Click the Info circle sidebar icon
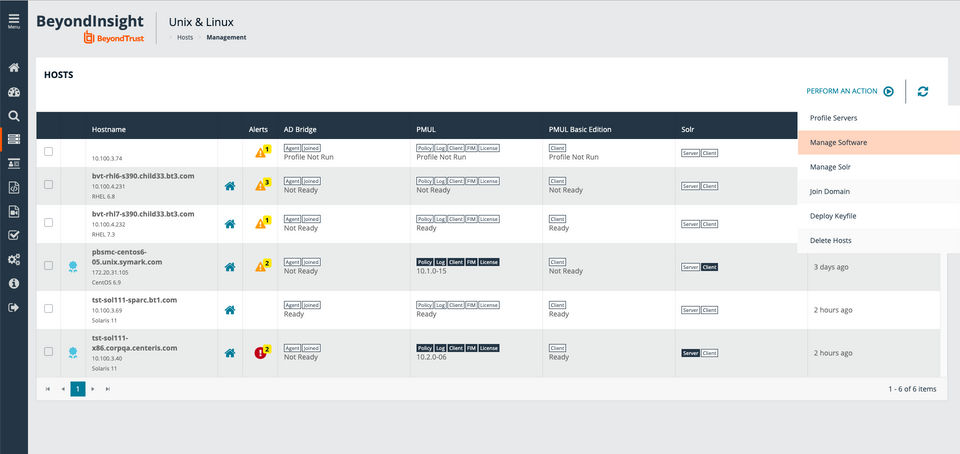This screenshot has height=454, width=960. (13, 283)
